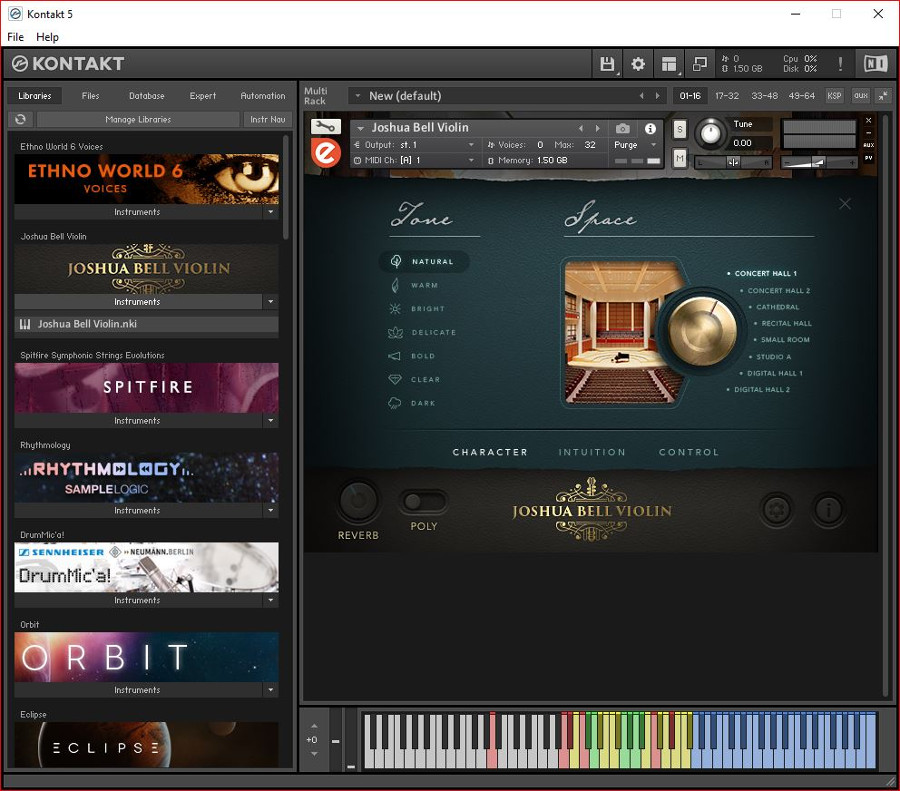Toggle the KSP multiscript button

click(835, 96)
